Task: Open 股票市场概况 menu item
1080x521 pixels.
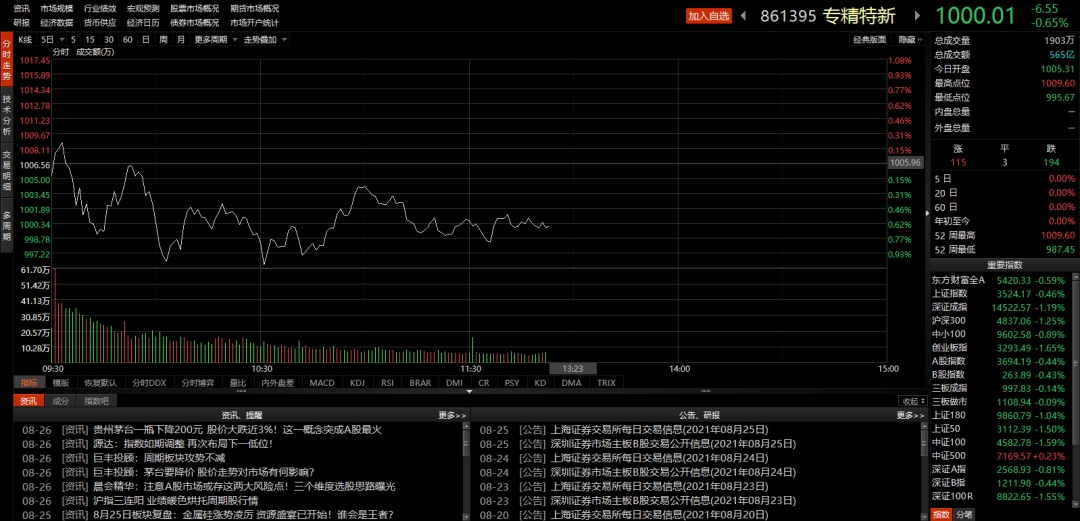Action: click(194, 9)
